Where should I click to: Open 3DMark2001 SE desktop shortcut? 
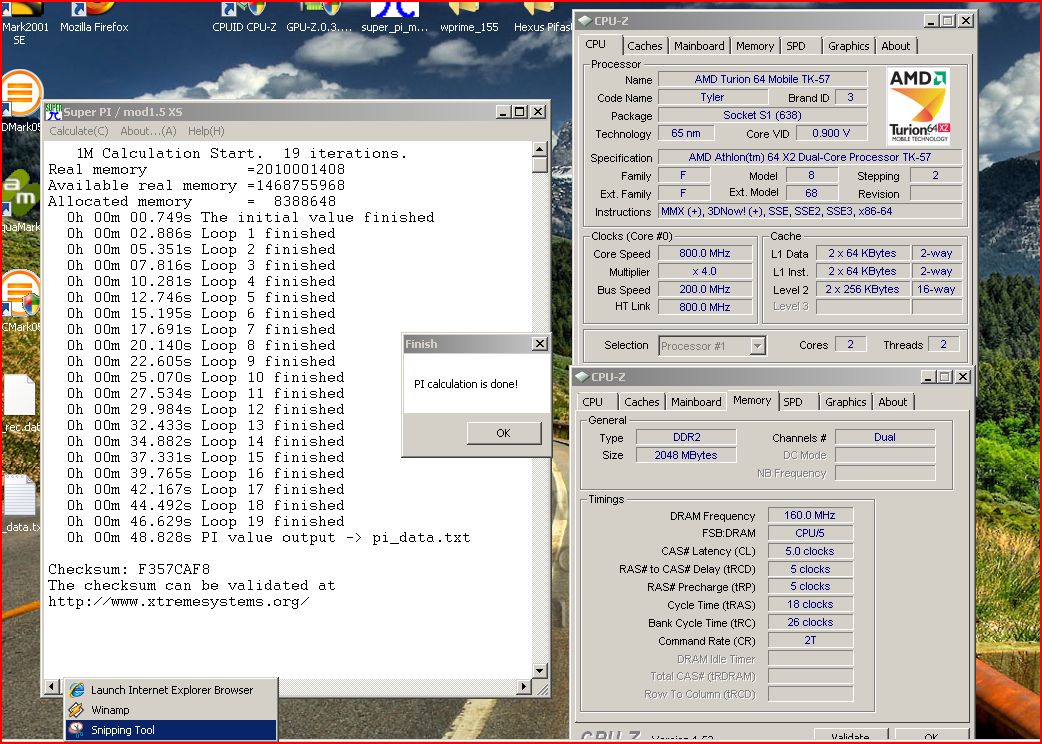pos(23,24)
